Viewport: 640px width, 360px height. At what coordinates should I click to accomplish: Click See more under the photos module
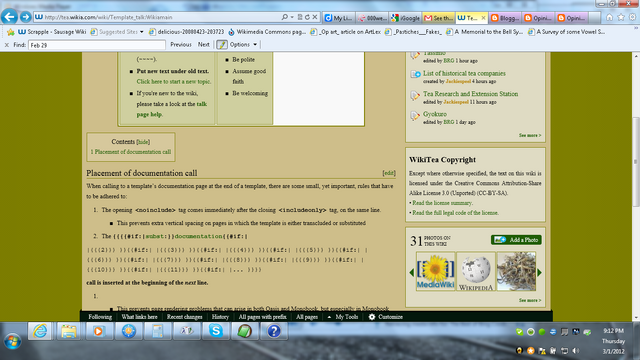tap(530, 300)
